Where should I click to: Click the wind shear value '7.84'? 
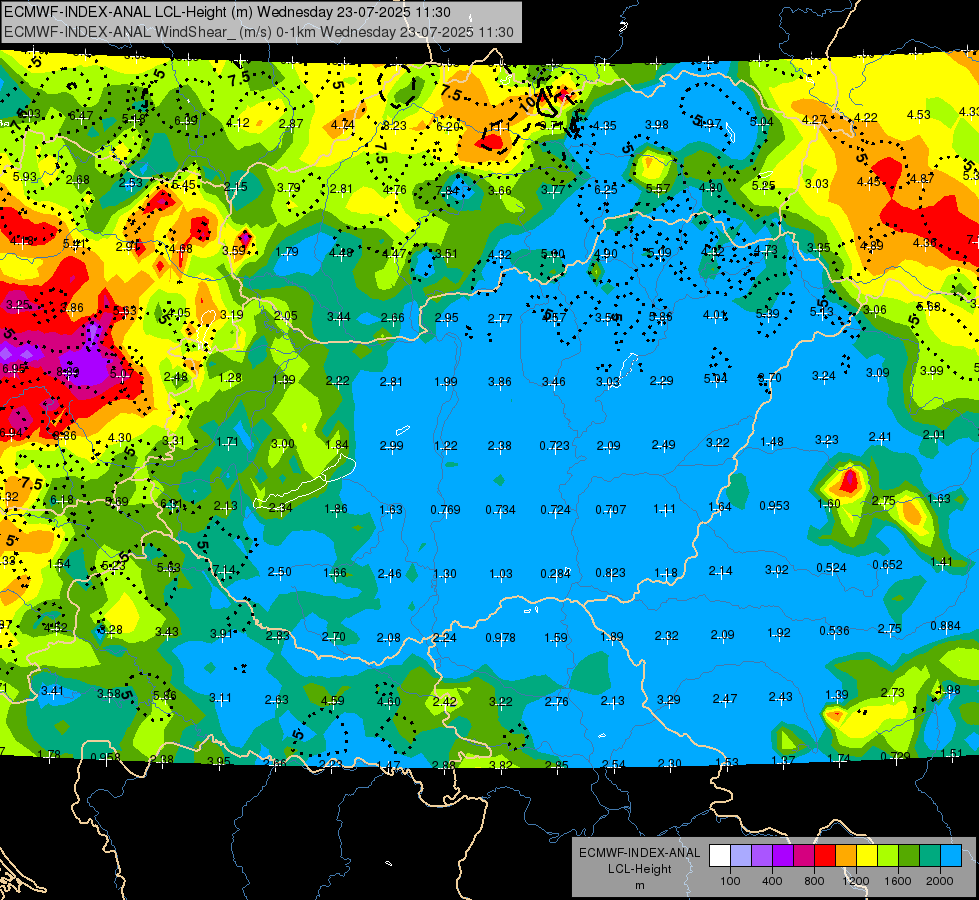[x=447, y=190]
